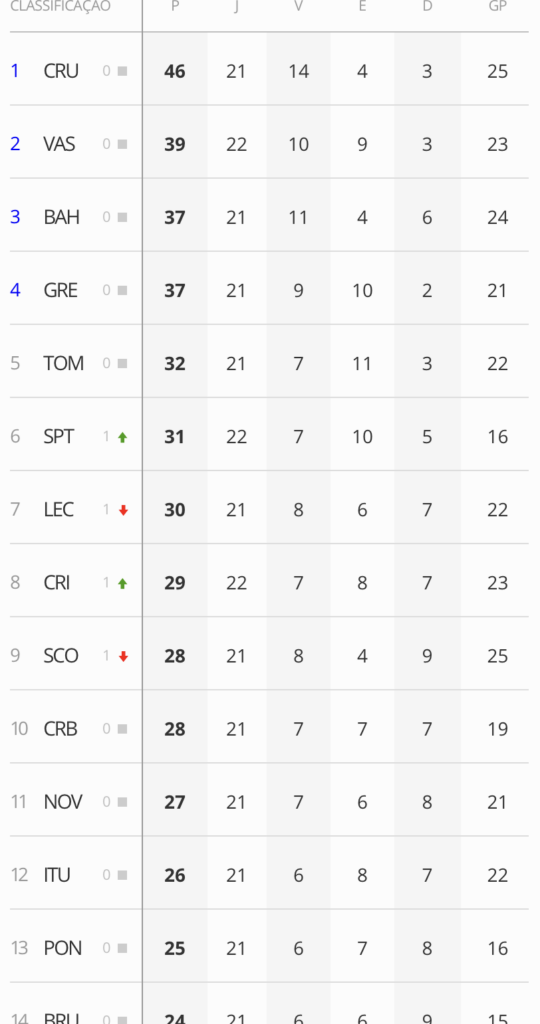Click the V wins column header
This screenshot has height=1024, width=540.
(x=298, y=7)
